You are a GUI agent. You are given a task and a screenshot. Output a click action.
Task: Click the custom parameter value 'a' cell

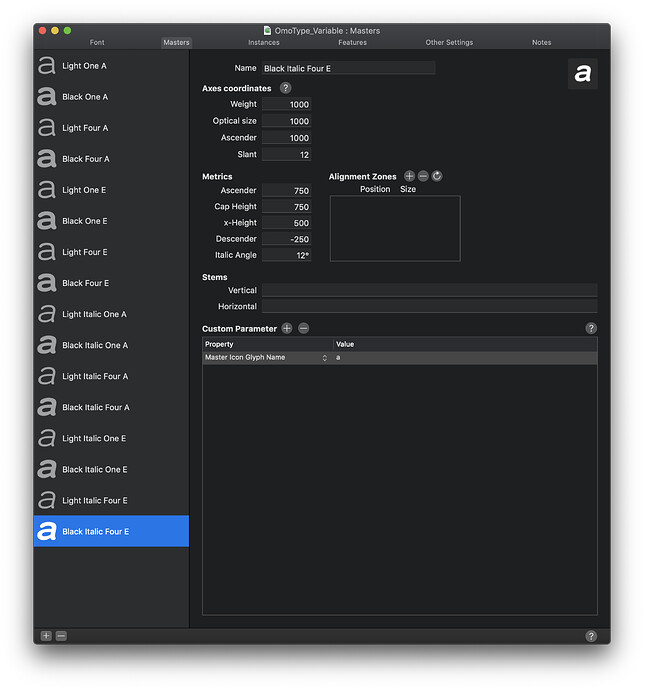pos(465,357)
